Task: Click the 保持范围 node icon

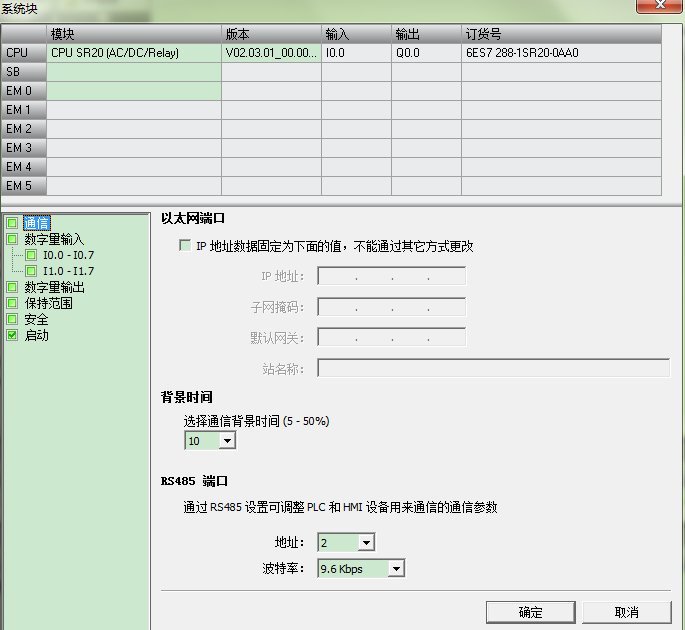Action: [x=12, y=303]
